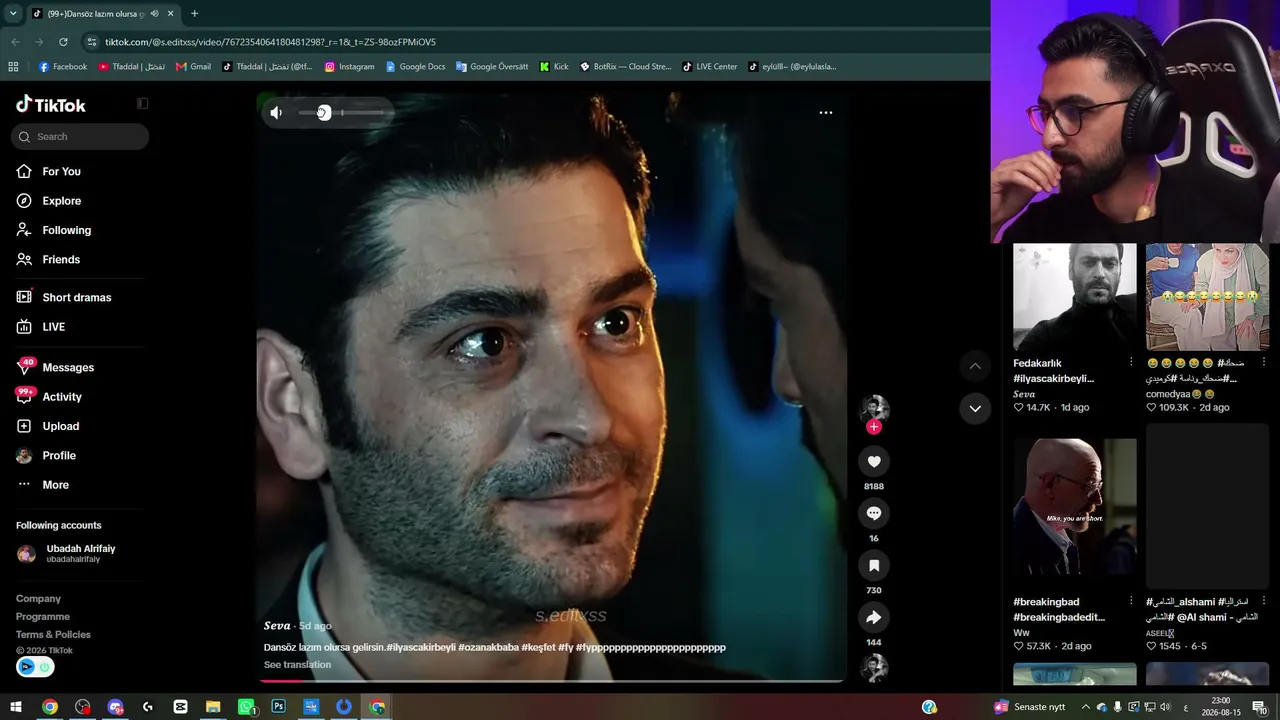Open the site information icon in address bar
The height and width of the screenshot is (720, 1280).
point(92,42)
